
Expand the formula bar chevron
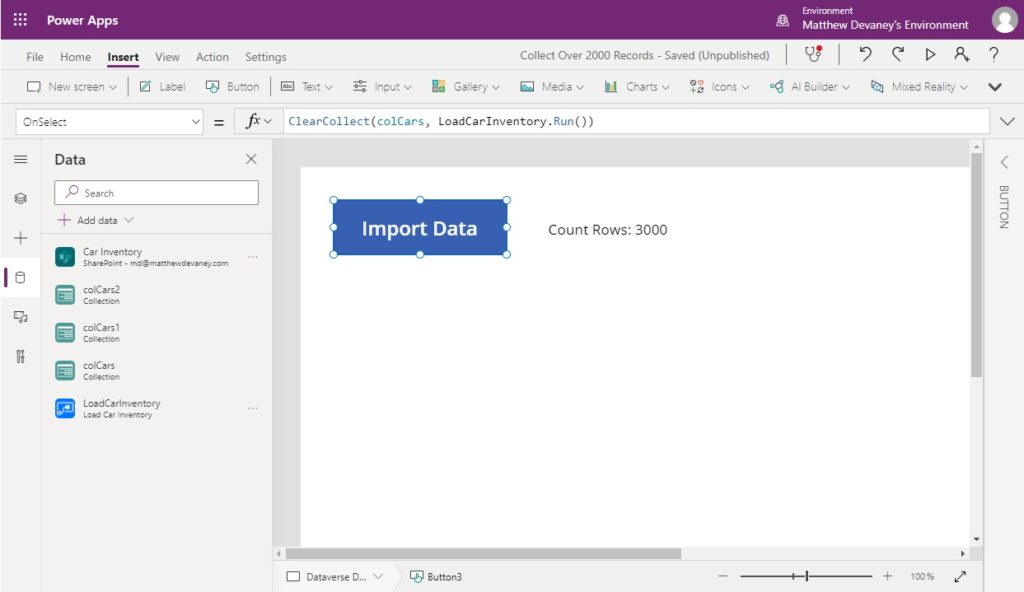[1007, 121]
